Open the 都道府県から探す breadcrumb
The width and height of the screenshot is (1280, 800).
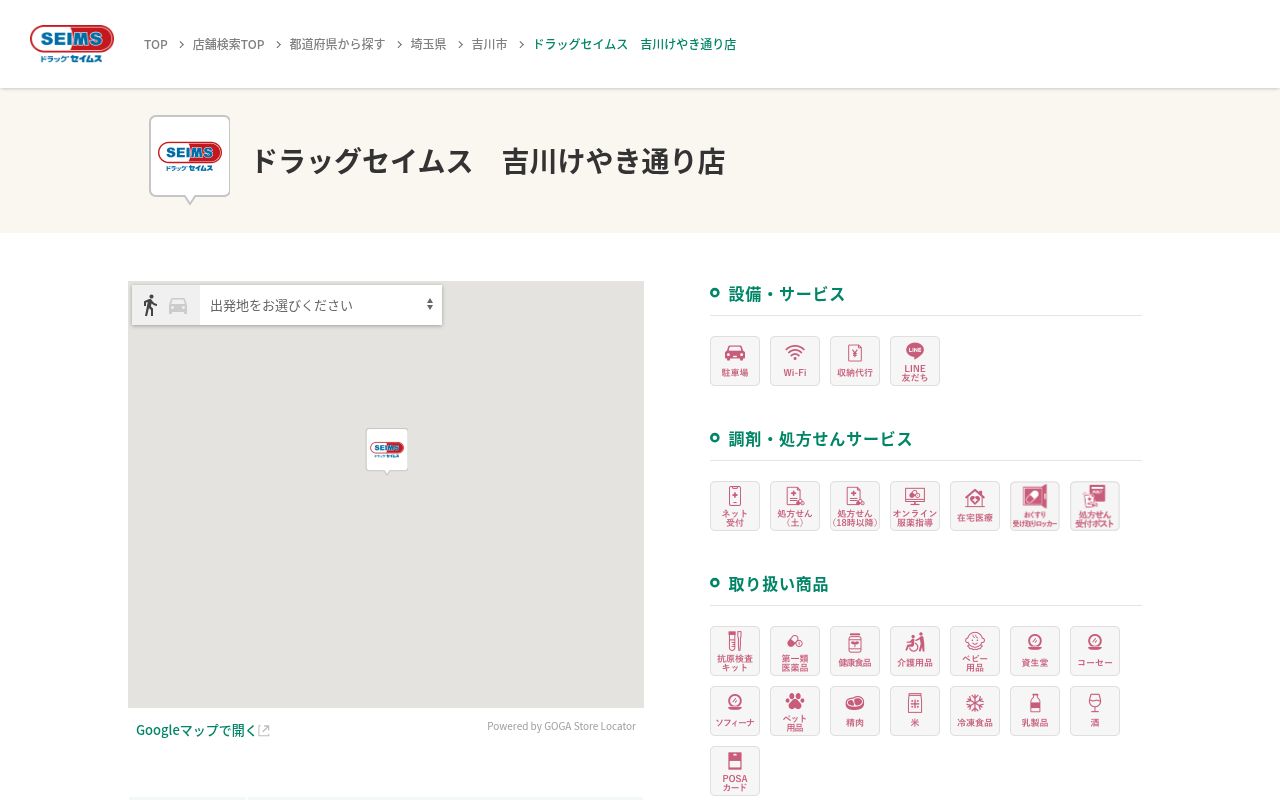(337, 44)
